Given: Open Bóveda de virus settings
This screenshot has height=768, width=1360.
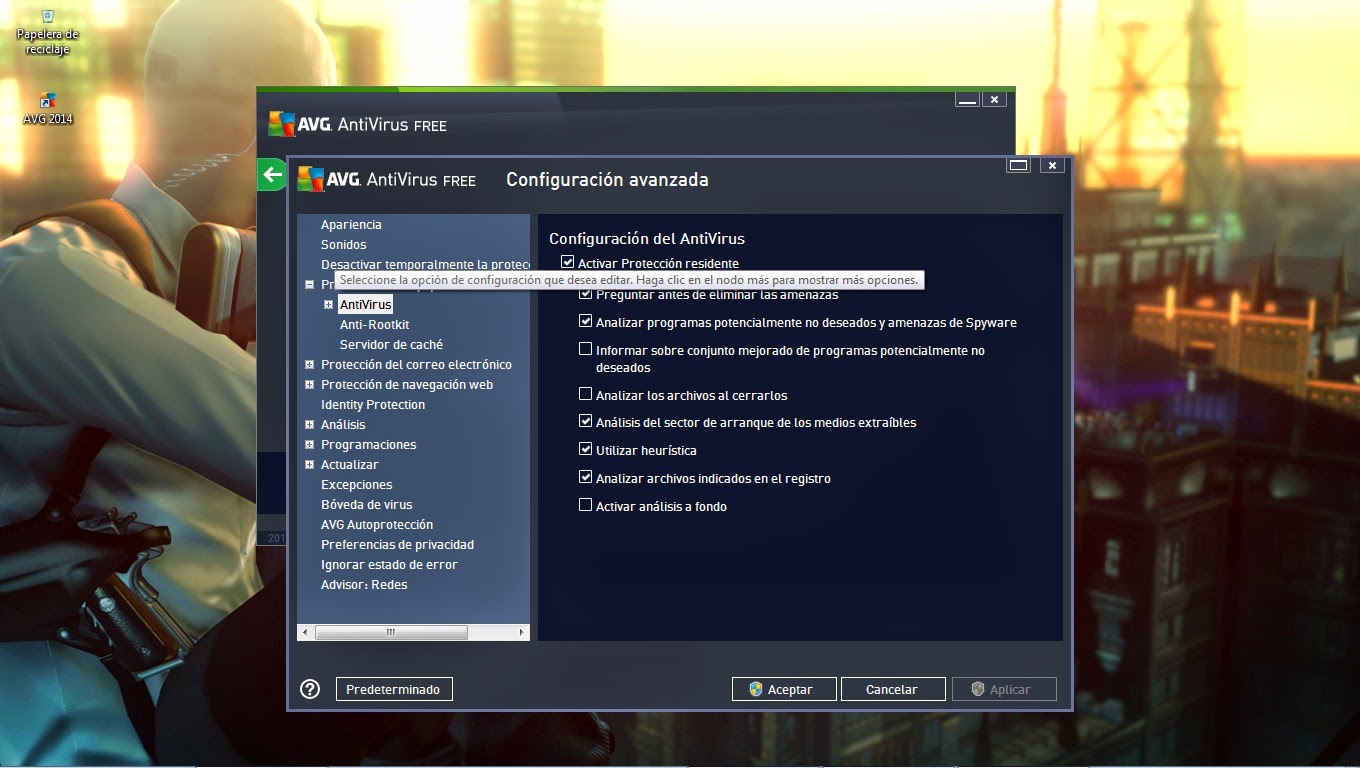Looking at the screenshot, I should [x=366, y=504].
